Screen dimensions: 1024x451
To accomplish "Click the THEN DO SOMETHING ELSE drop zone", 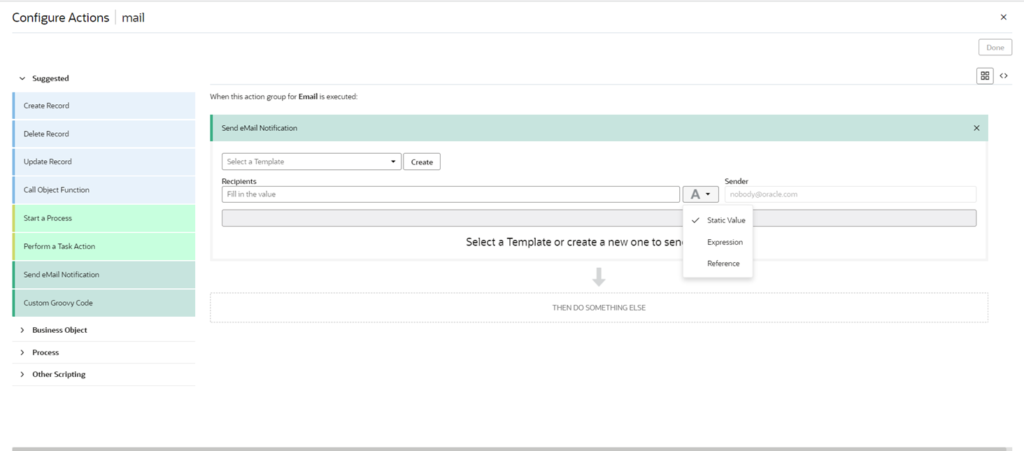I will click(x=599, y=307).
